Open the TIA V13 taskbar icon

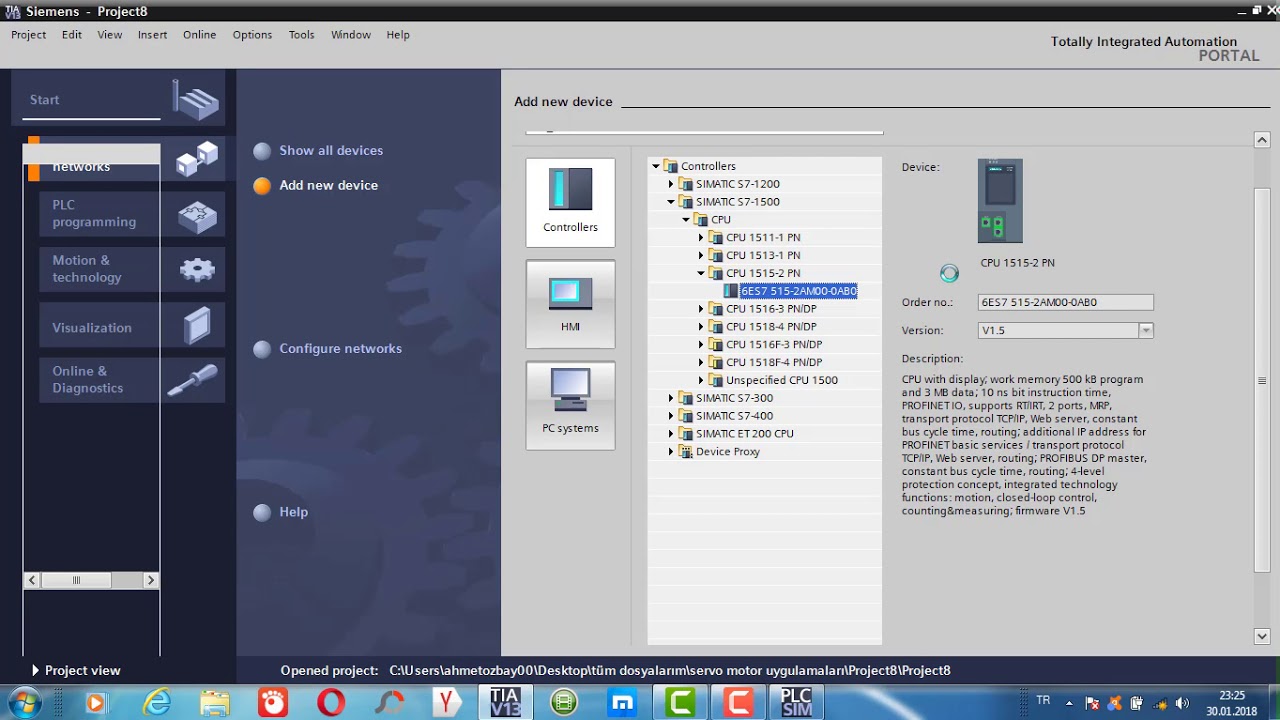point(506,702)
